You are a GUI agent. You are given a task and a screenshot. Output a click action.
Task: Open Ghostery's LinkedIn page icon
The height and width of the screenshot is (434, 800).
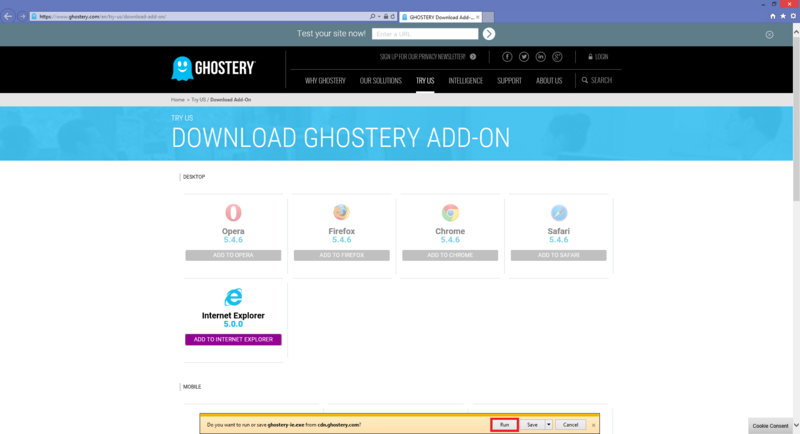[541, 57]
